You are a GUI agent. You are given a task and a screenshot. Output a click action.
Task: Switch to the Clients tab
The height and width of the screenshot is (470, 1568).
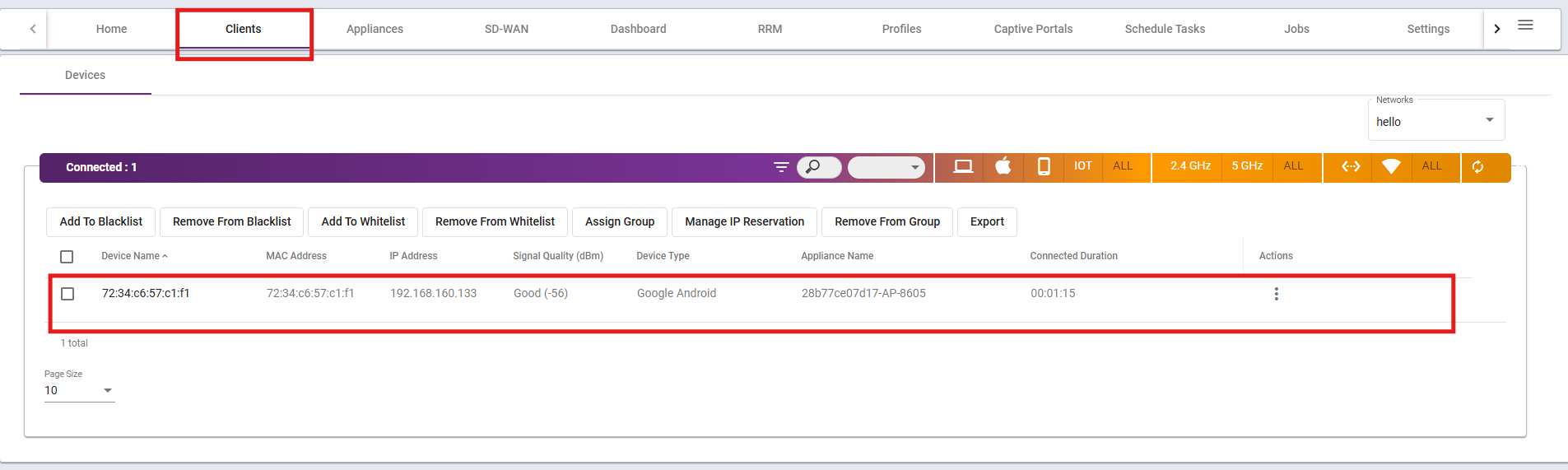pyautogui.click(x=244, y=29)
